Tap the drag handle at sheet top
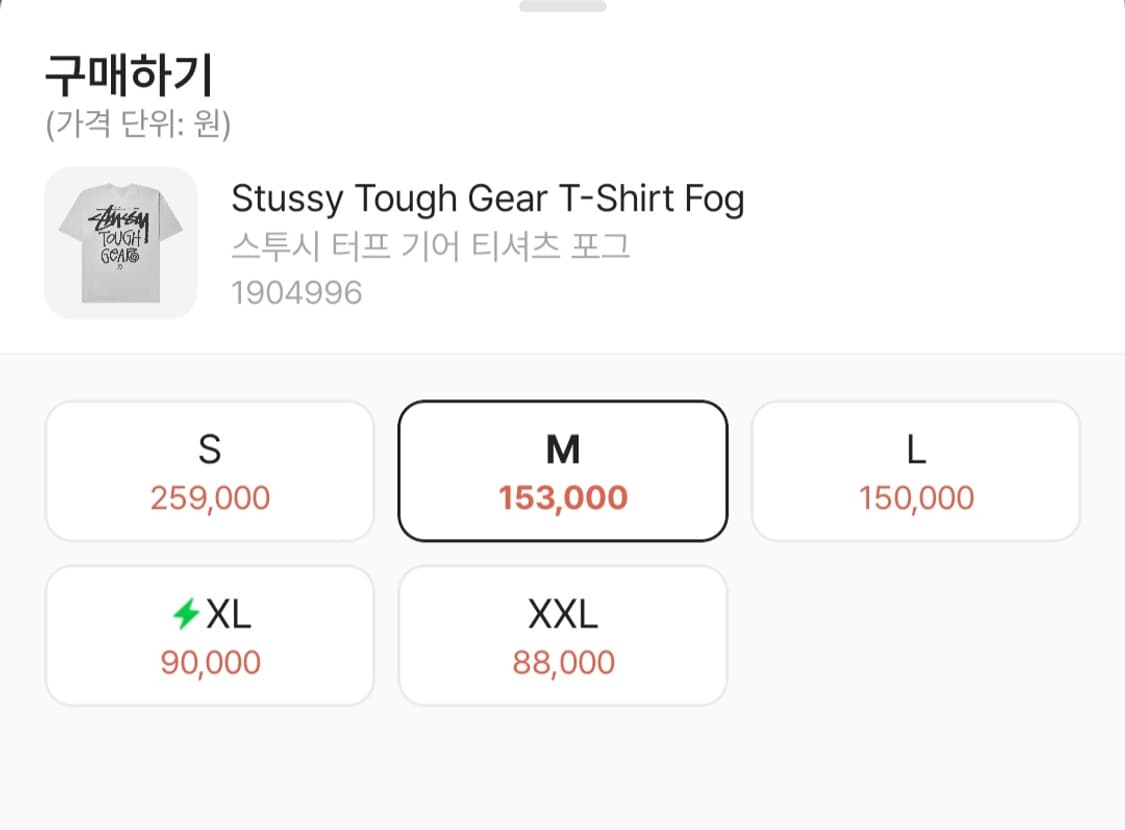This screenshot has height=830, width=1125. pyautogui.click(x=562, y=6)
